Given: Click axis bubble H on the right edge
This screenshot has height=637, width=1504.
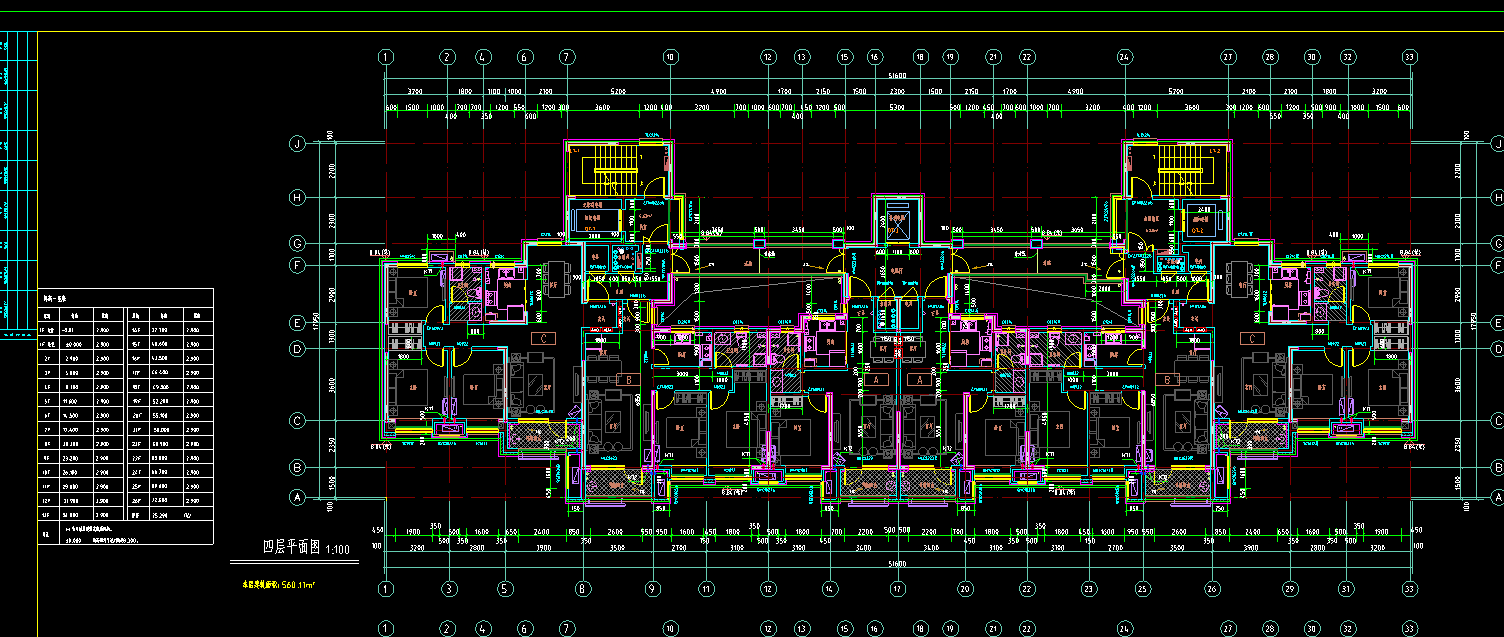Looking at the screenshot, I should tap(1497, 197).
